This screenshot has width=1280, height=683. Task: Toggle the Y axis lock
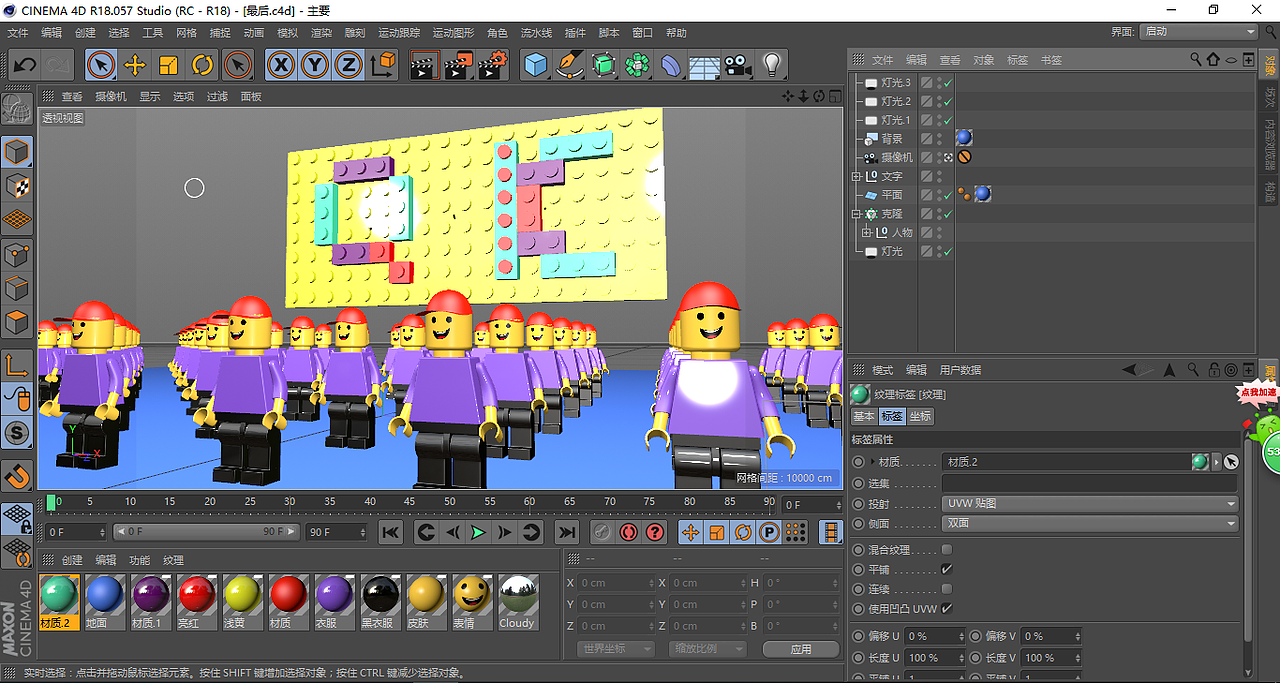[315, 66]
